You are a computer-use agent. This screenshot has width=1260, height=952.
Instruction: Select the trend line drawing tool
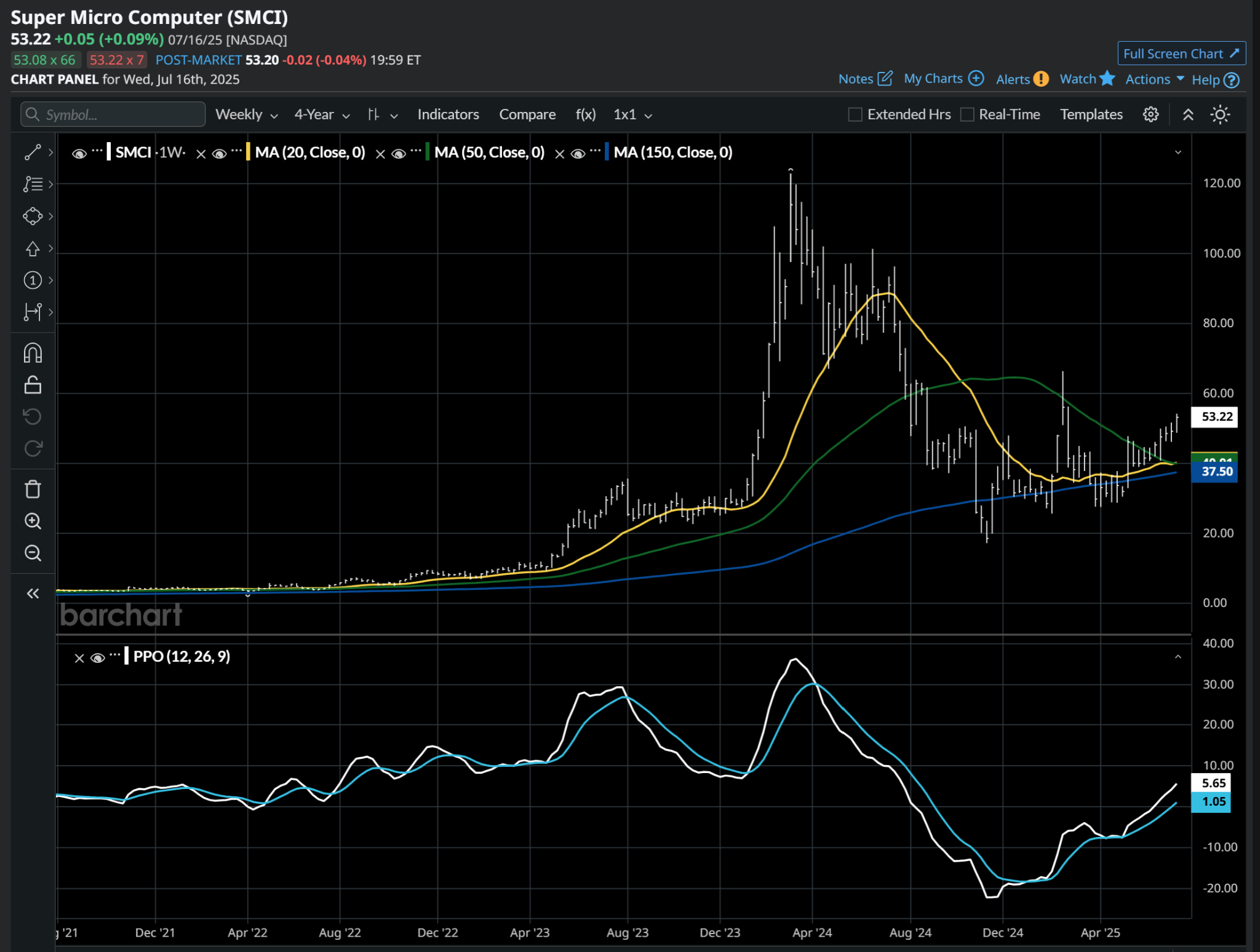tap(32, 153)
